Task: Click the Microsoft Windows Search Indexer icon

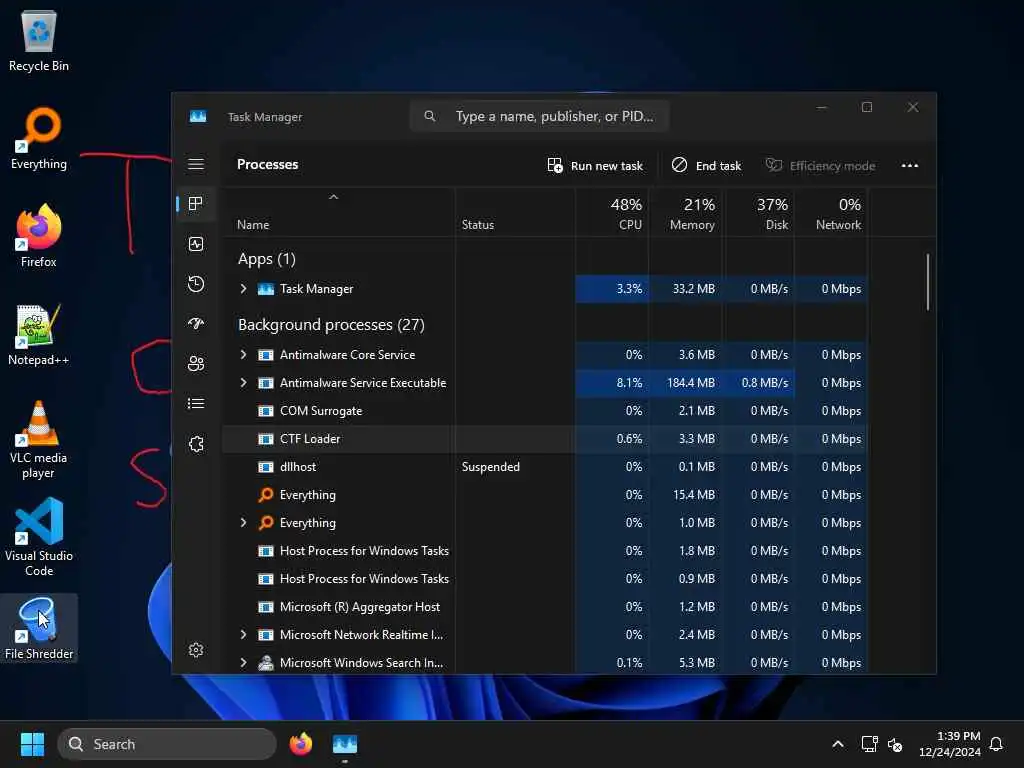Action: pos(265,663)
